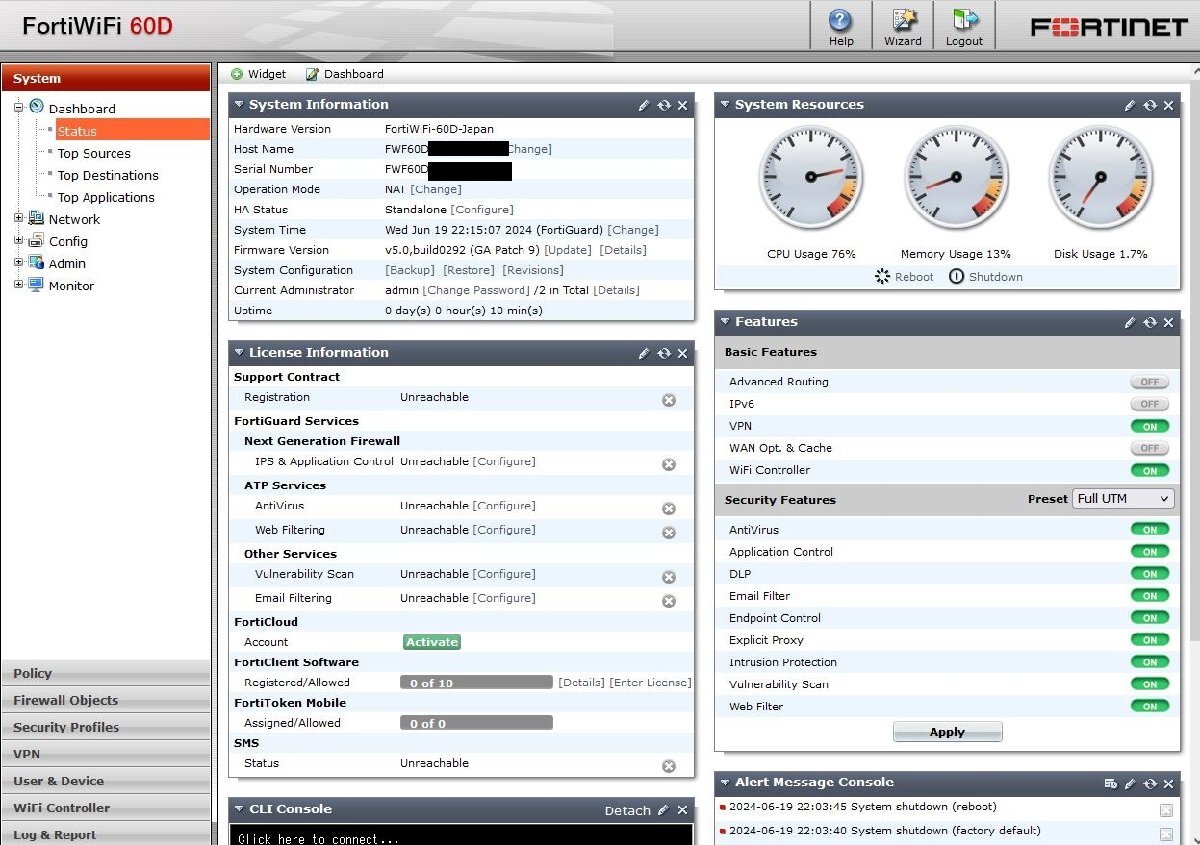This screenshot has height=845, width=1200.
Task: Click the CLI Console connect area
Action: pos(460,836)
